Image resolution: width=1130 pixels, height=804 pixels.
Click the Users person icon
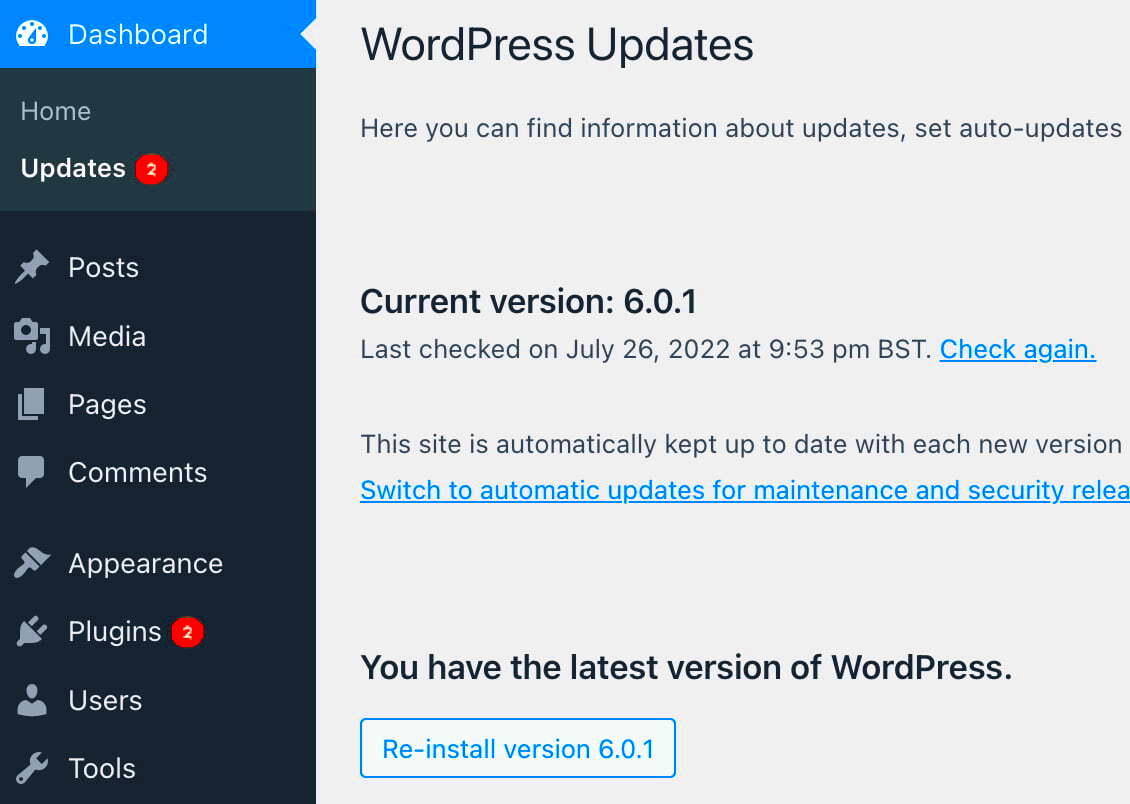coord(32,700)
